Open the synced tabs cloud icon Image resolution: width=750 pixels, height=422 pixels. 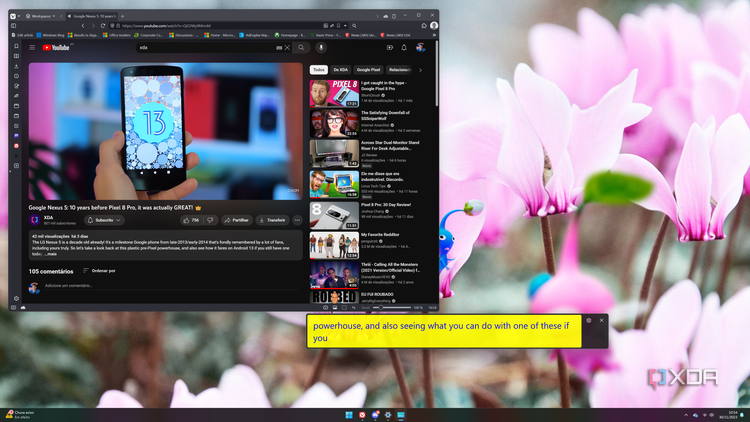click(x=386, y=16)
